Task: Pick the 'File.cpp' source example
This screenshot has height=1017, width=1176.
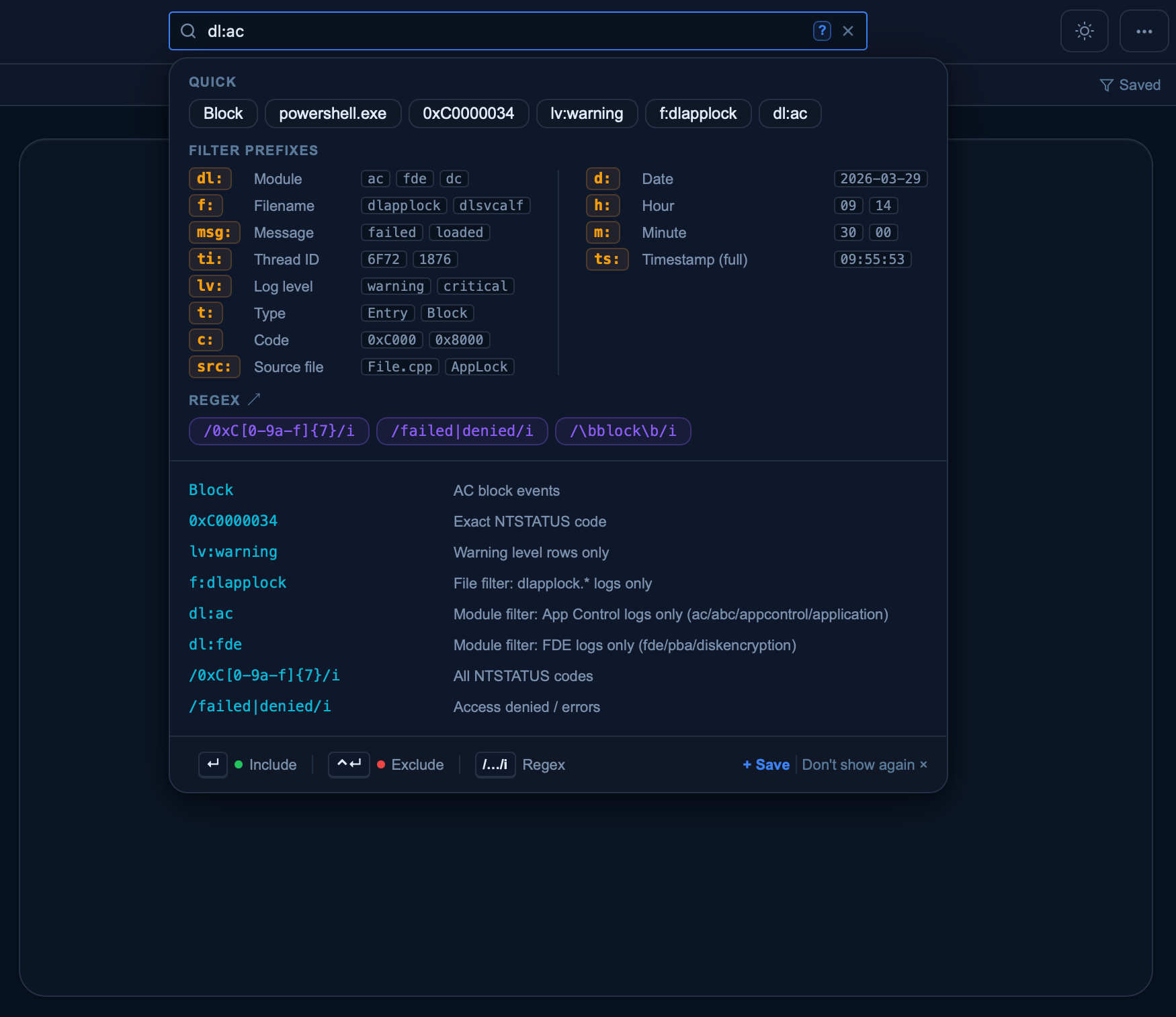Action: (400, 367)
